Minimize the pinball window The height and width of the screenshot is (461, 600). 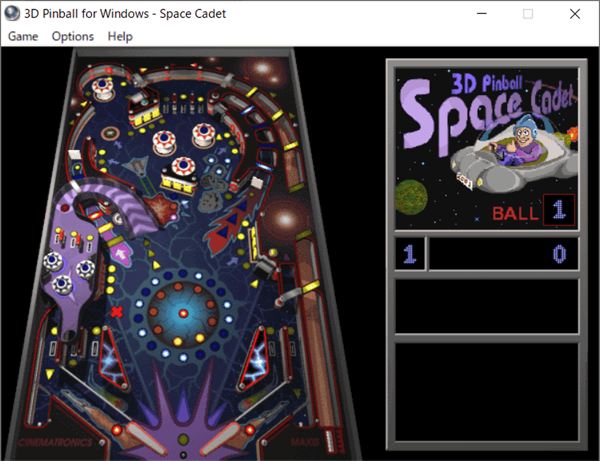point(482,14)
